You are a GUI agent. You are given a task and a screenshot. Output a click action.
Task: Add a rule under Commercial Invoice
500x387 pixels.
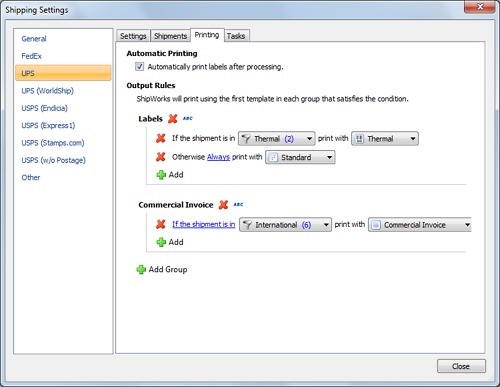tap(170, 242)
